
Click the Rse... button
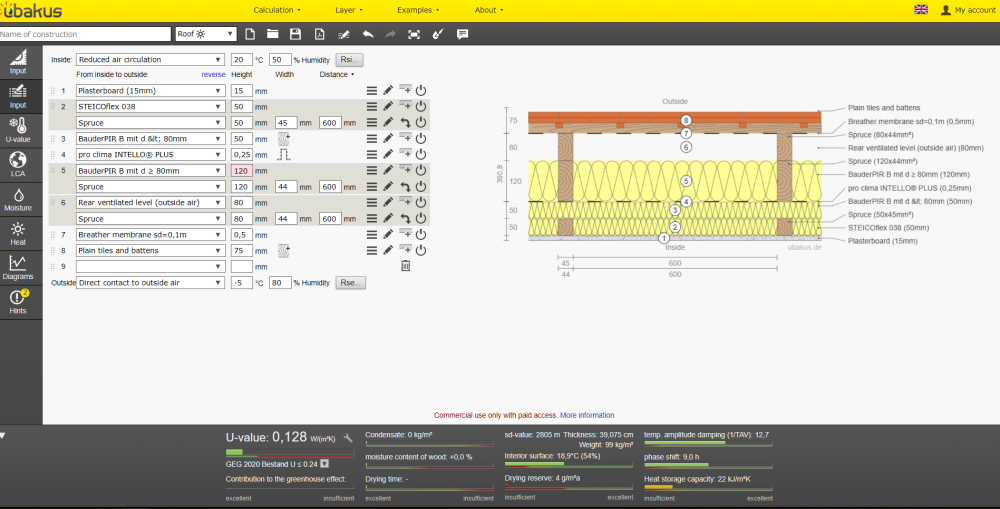coord(350,283)
